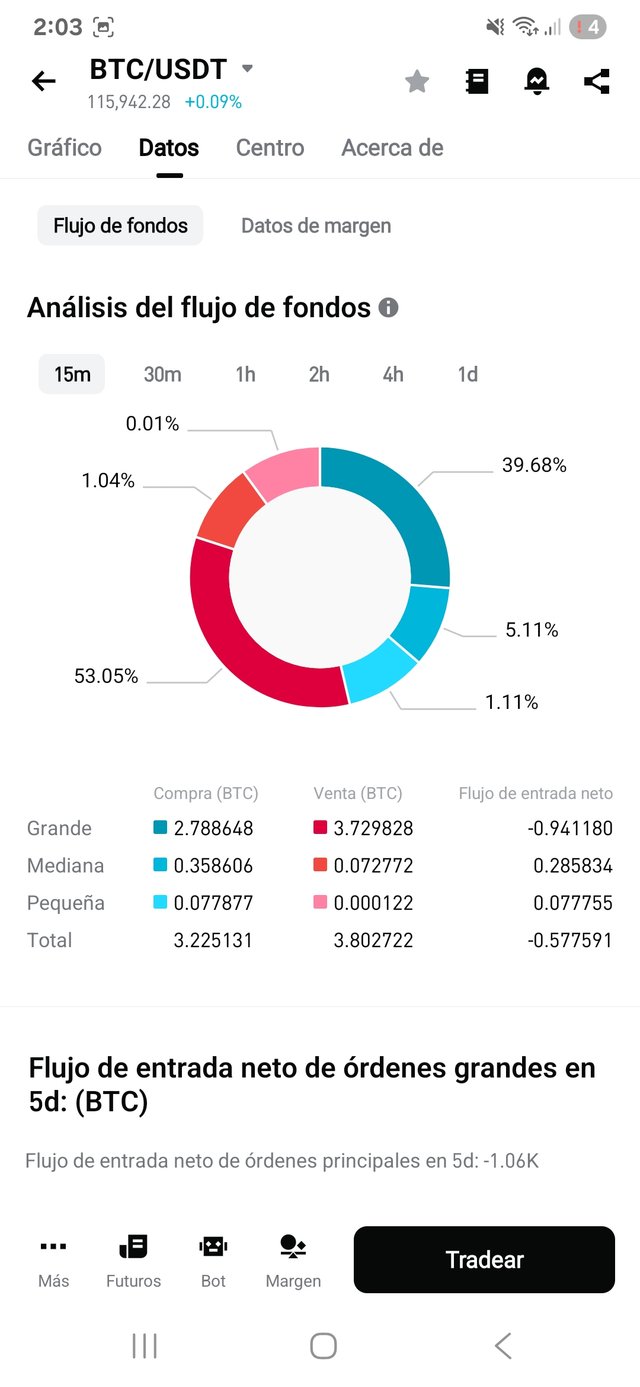Tap the Grande Compra teal color swatch
The height and width of the screenshot is (1387, 640).
tap(160, 828)
